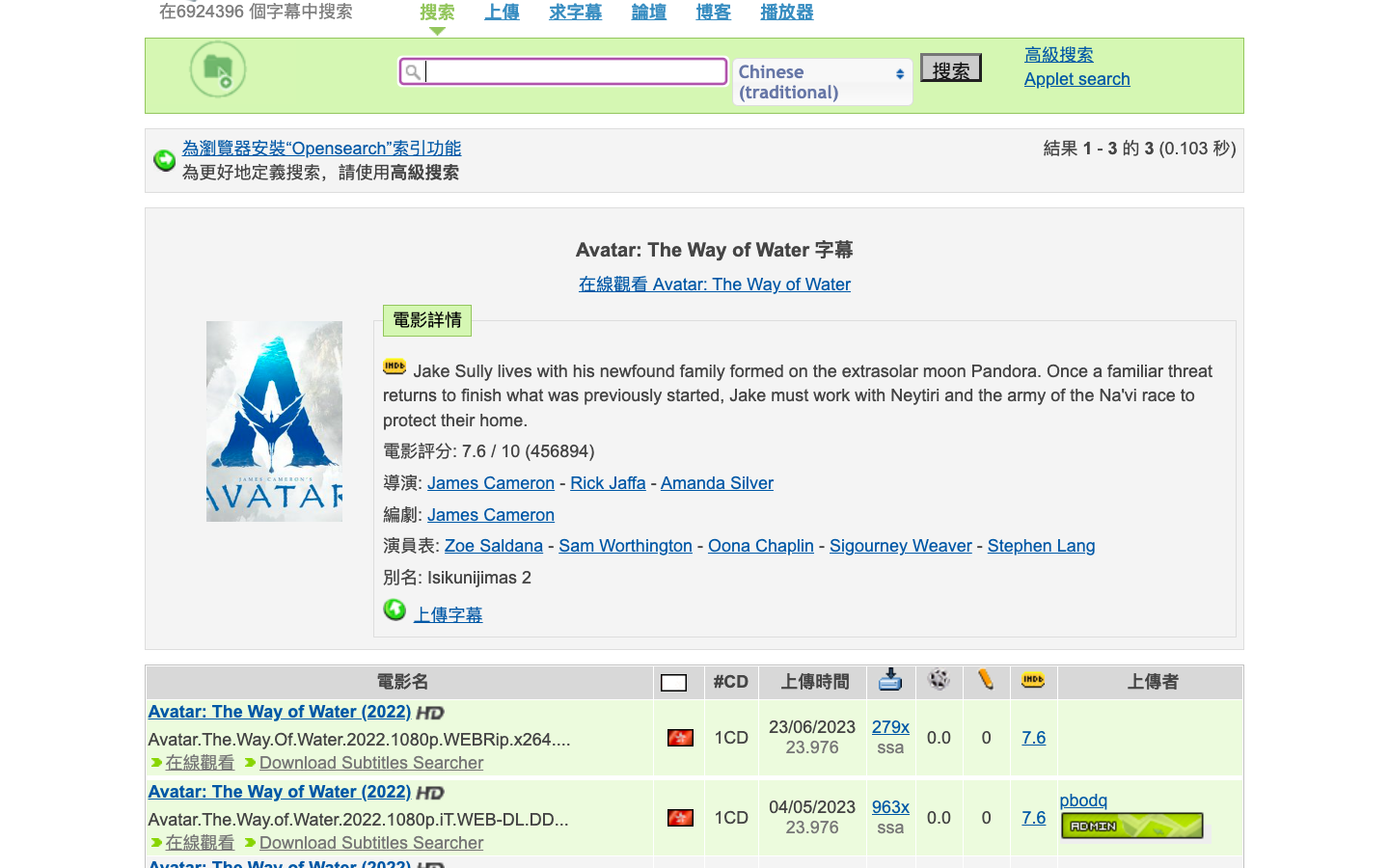The image size is (1389, 868).
Task: Open the 高級搜索 advanced search link
Action: click(x=1058, y=54)
